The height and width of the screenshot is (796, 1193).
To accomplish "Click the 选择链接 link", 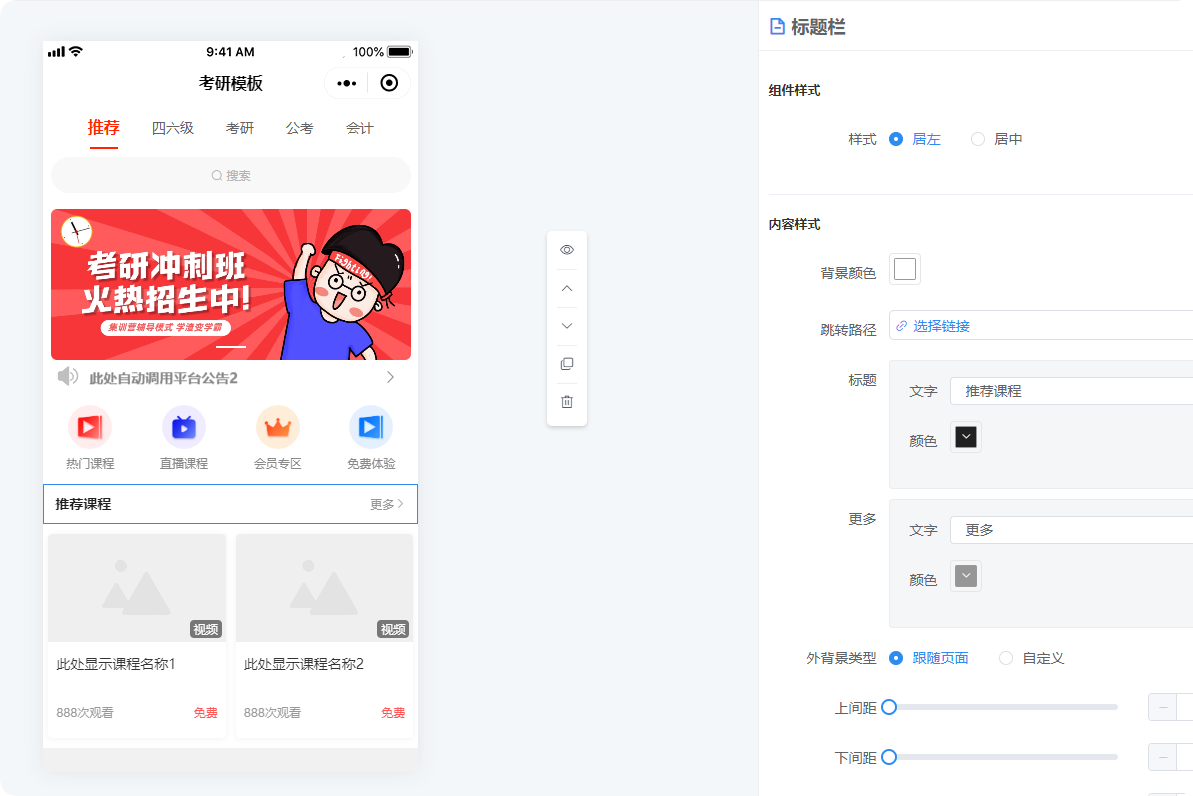I will [941, 326].
